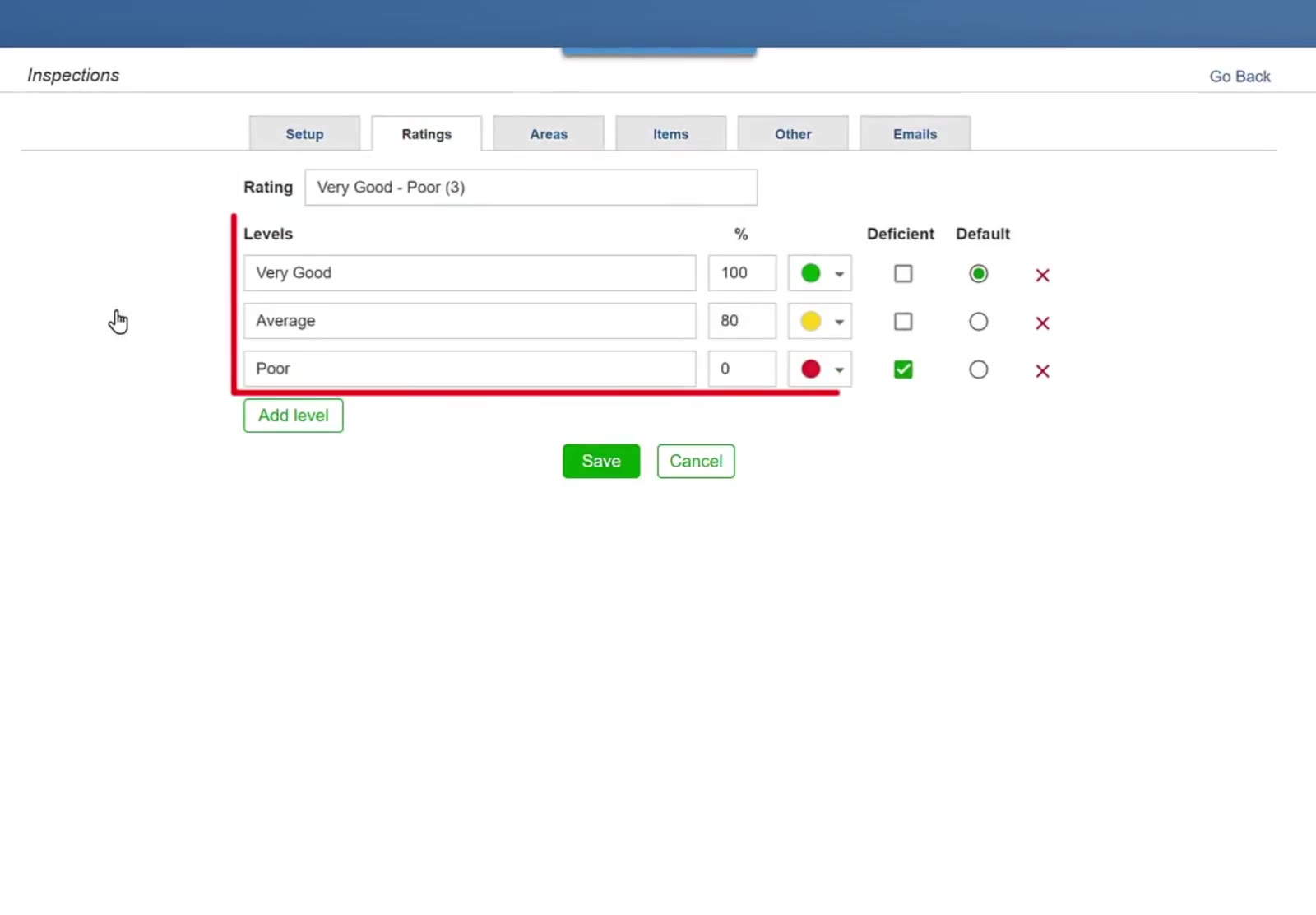Select Very Good as the default level

(978, 273)
